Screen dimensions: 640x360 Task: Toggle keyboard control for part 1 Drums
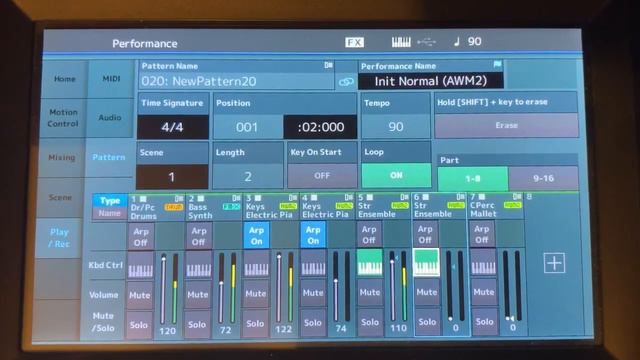[x=141, y=266]
